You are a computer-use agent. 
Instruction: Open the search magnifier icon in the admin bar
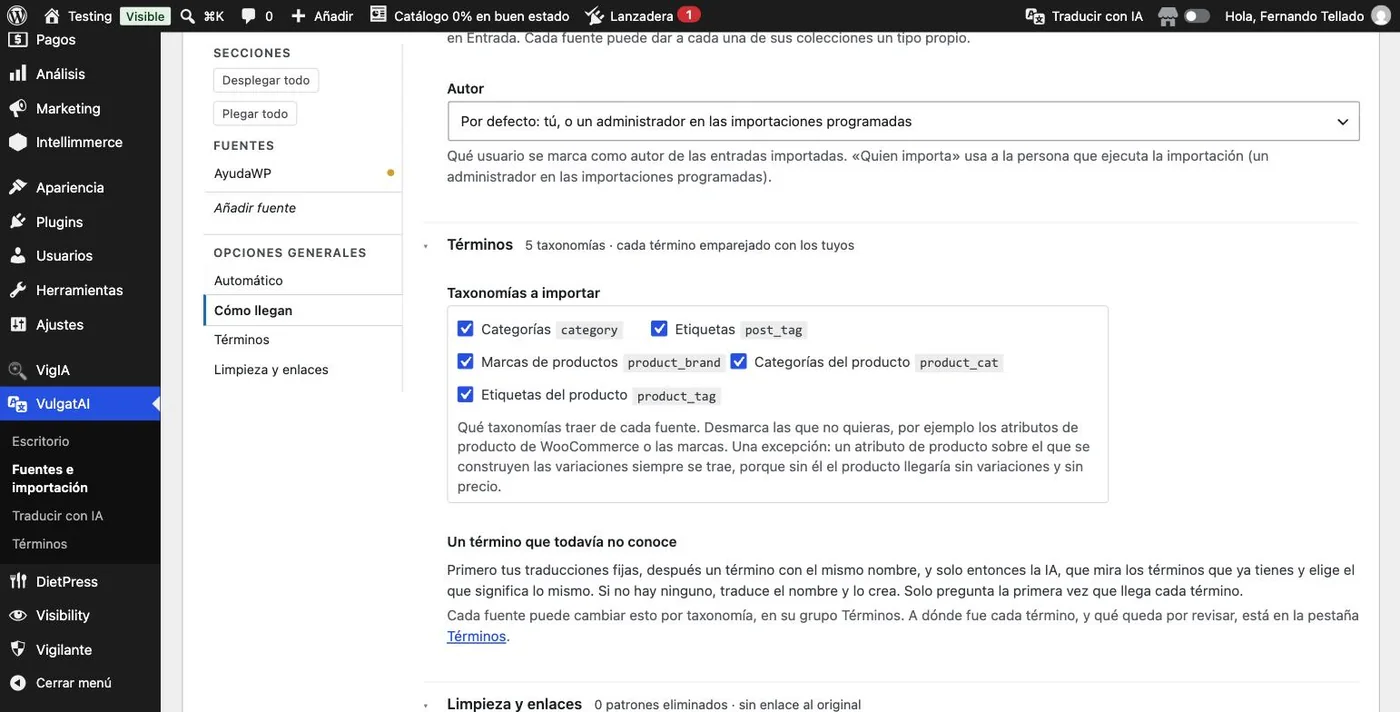[187, 16]
